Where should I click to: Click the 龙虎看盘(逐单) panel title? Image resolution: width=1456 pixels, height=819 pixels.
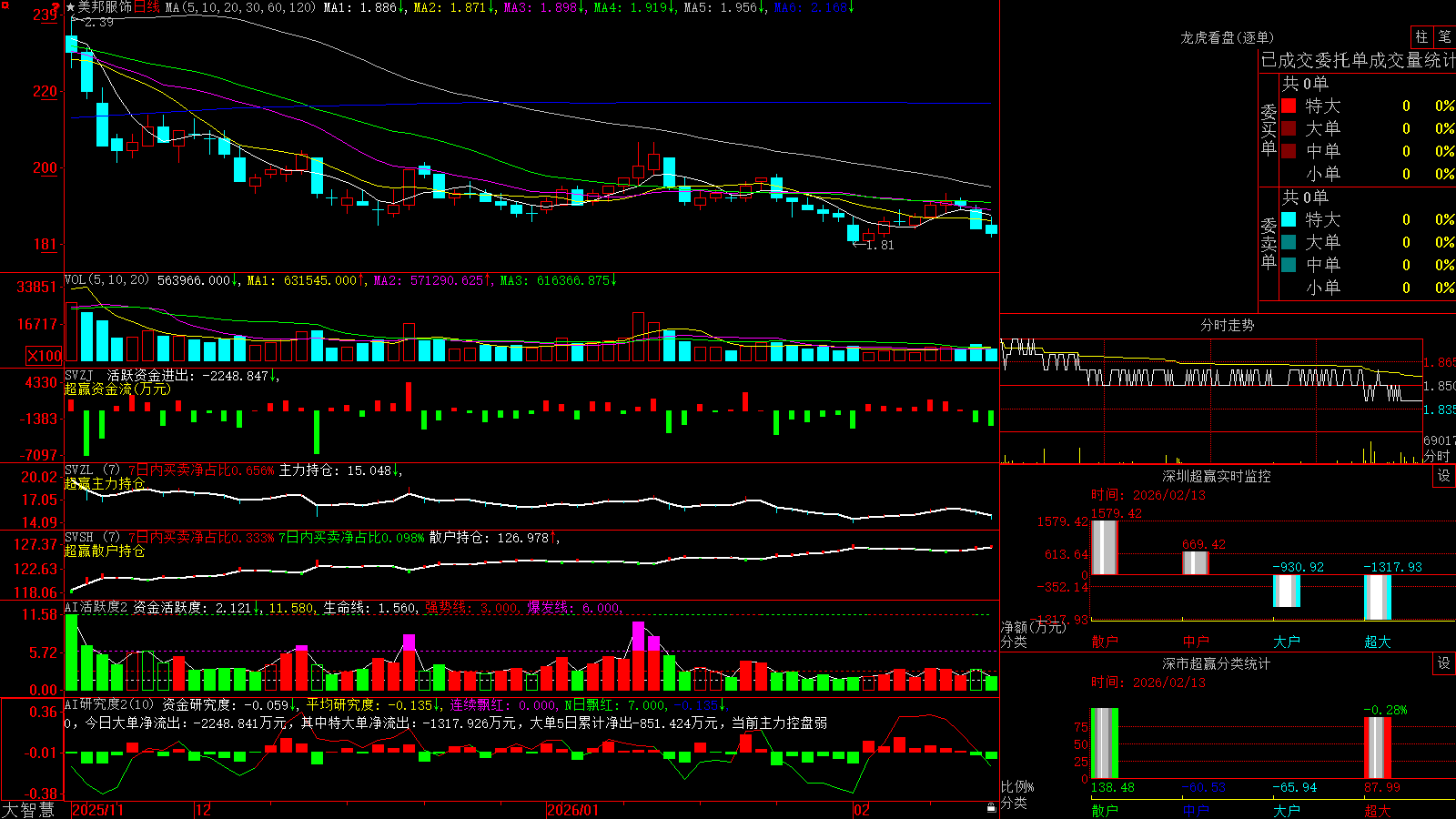(1227, 37)
